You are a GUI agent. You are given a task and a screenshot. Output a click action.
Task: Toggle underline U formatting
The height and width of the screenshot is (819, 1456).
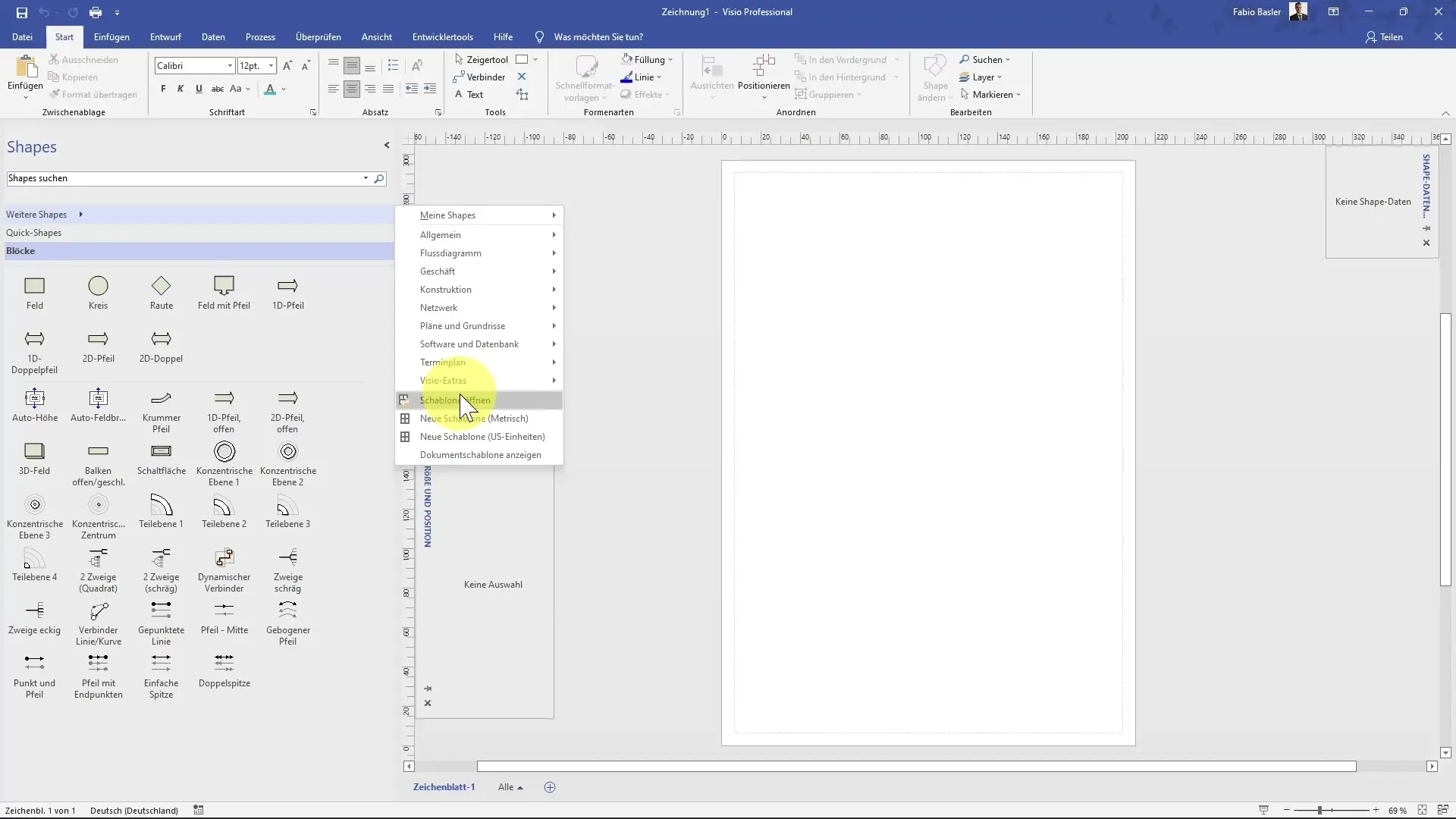[x=199, y=89]
